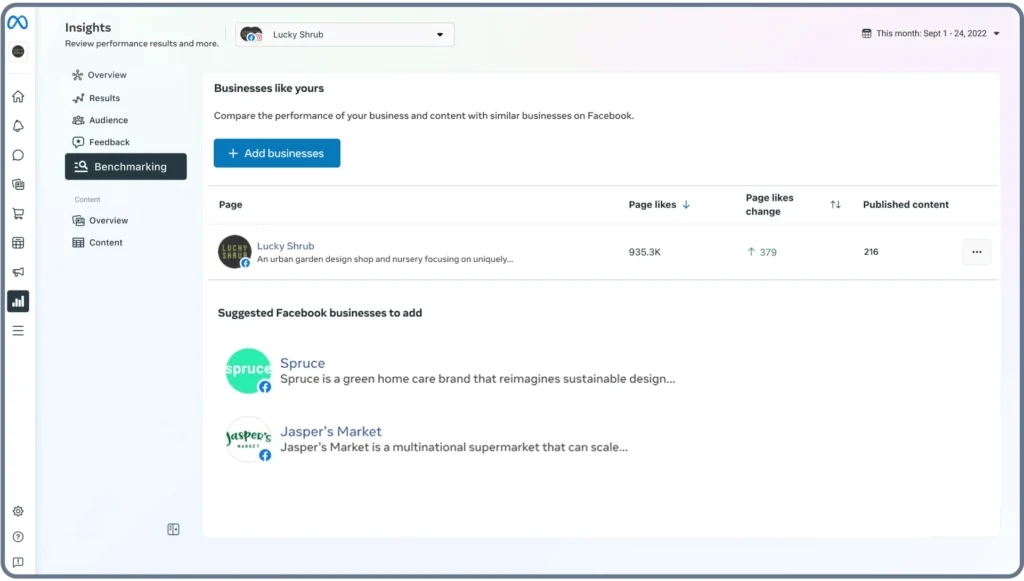
Task: Click the Insights page title
Action: [88, 27]
